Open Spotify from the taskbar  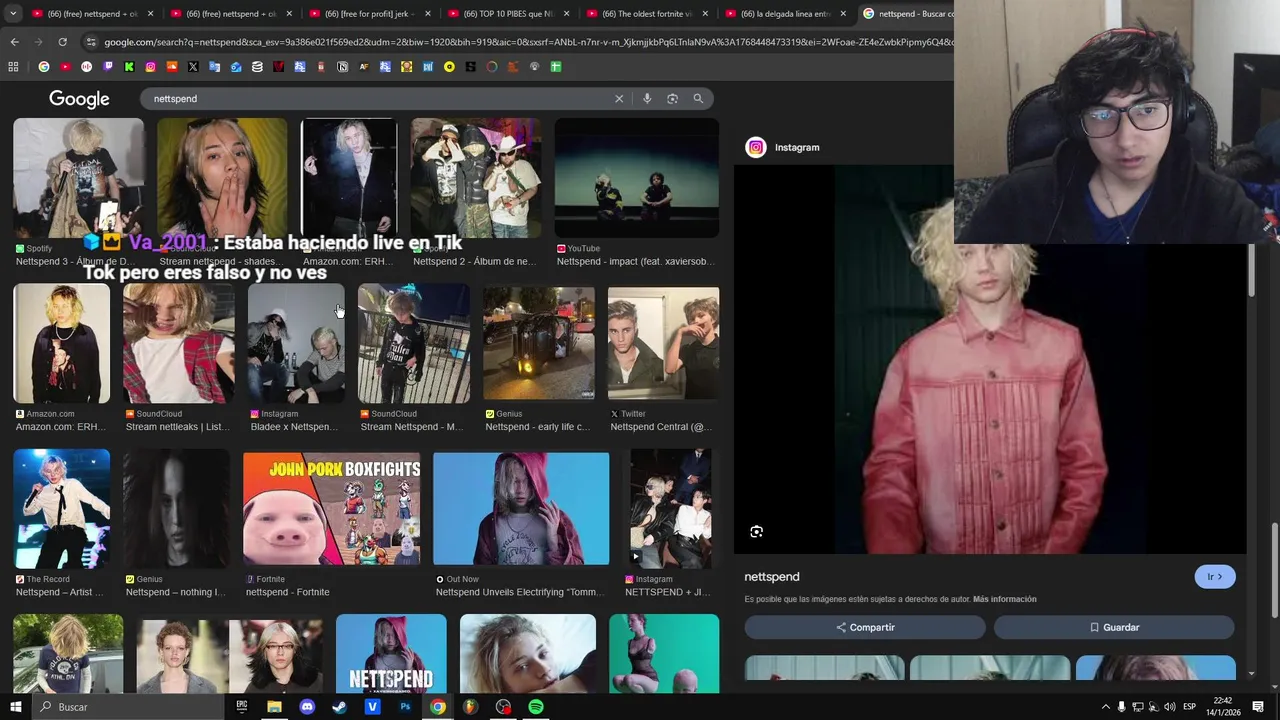point(536,707)
